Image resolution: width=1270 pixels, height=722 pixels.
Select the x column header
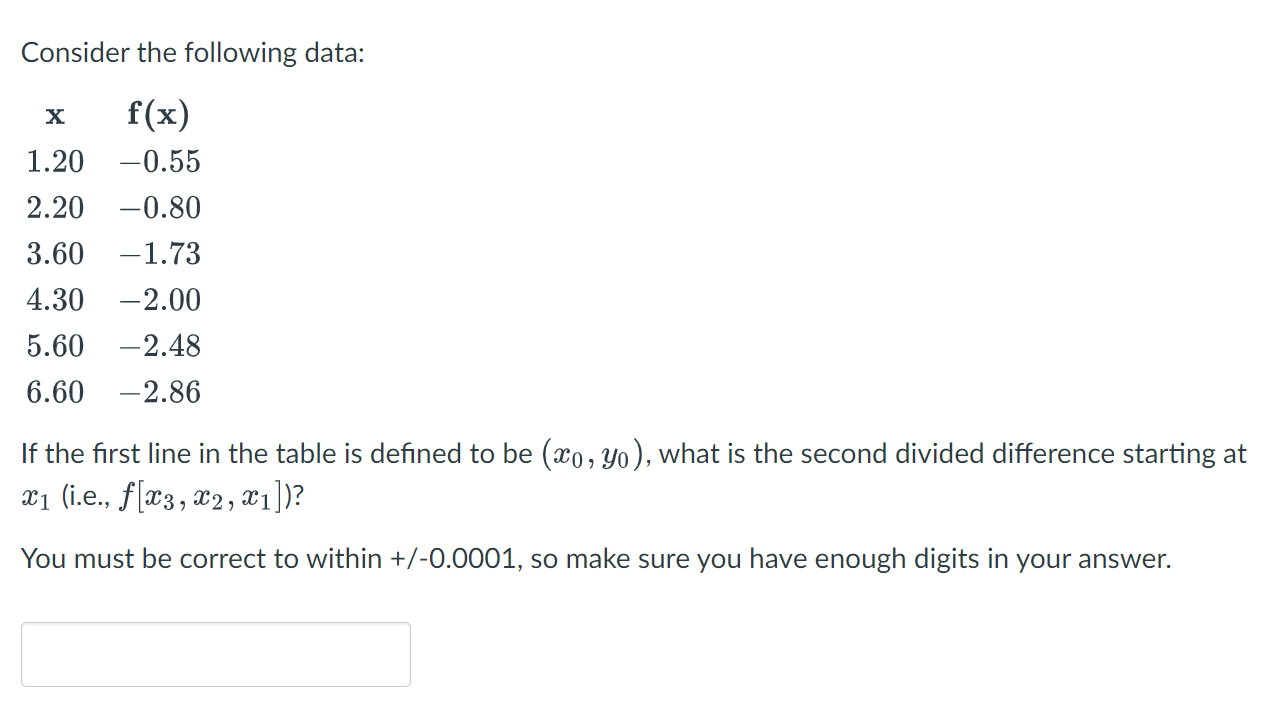coord(55,115)
